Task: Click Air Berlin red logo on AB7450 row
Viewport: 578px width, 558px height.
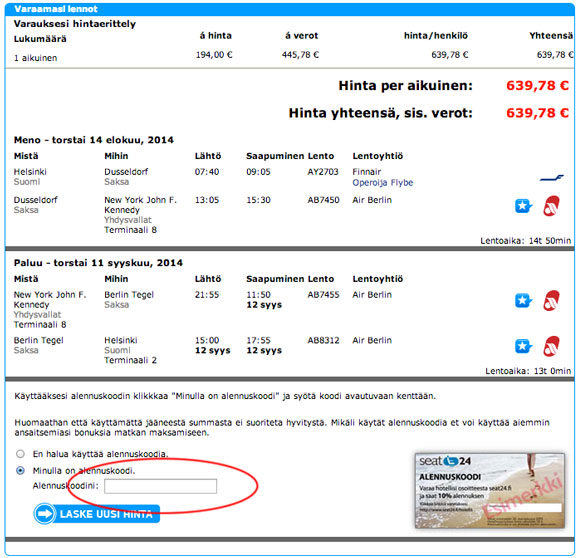Action: 551,206
